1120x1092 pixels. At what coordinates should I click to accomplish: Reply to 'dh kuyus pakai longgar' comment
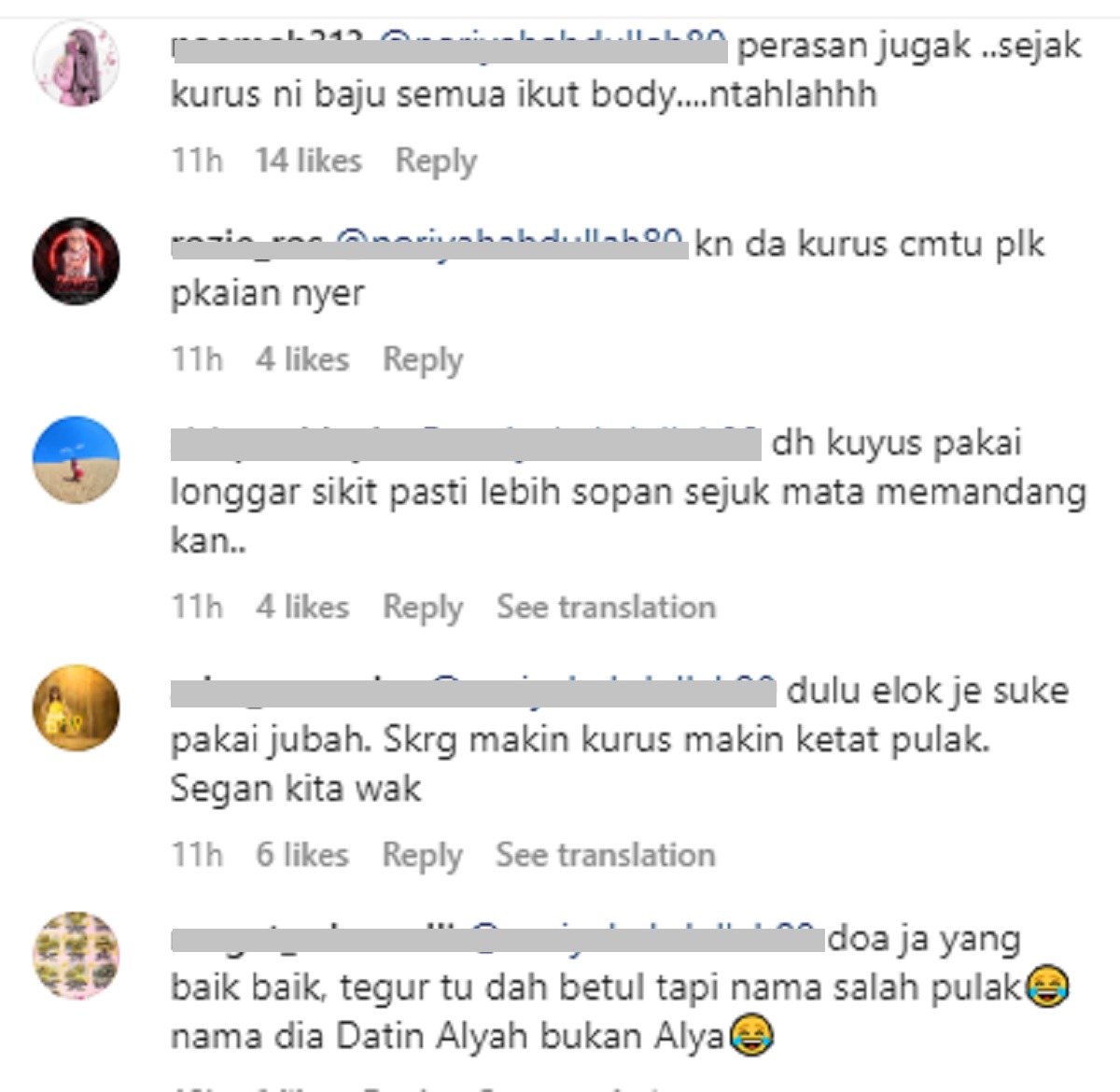(x=423, y=608)
